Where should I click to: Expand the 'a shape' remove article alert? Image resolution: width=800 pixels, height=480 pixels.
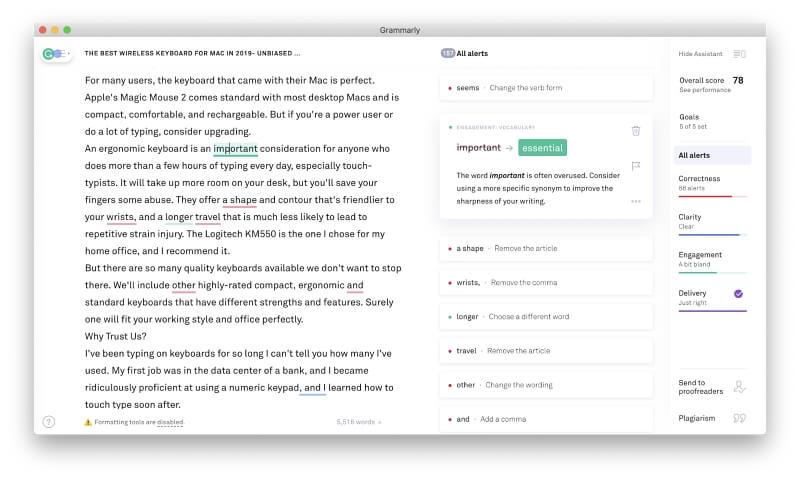click(545, 248)
